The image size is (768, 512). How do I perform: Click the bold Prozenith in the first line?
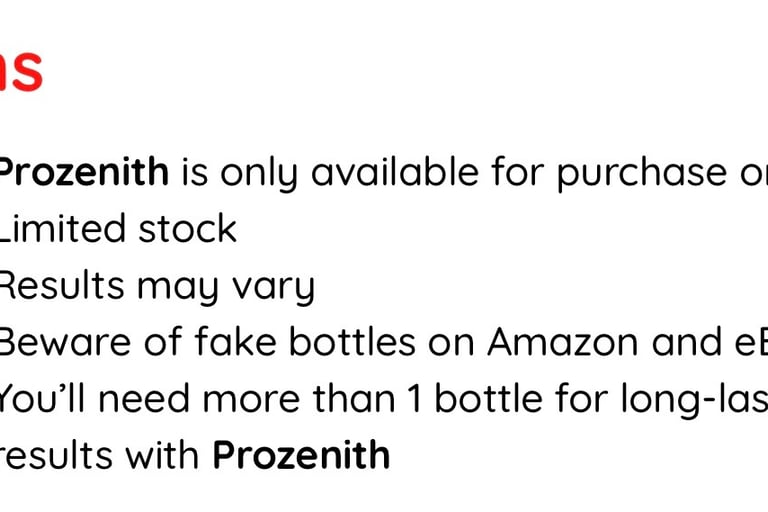click(84, 171)
